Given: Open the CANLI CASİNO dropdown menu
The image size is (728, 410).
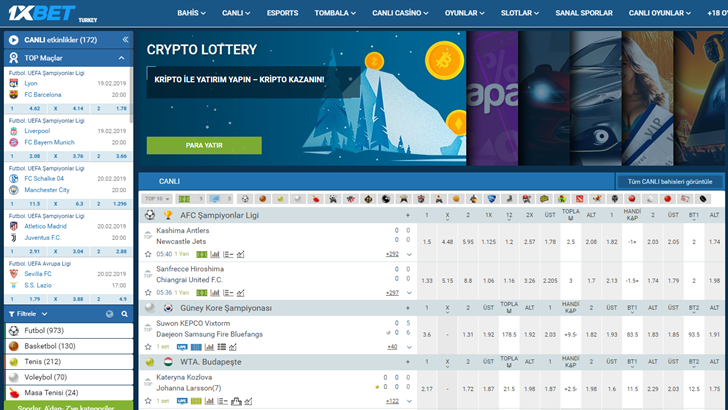Looking at the screenshot, I should pos(400,13).
